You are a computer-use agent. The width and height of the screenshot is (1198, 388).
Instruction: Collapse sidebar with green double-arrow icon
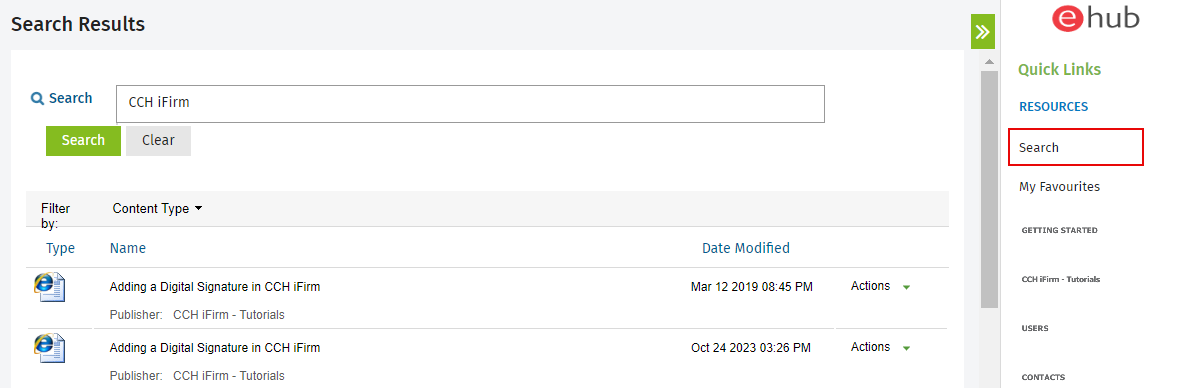click(x=983, y=31)
